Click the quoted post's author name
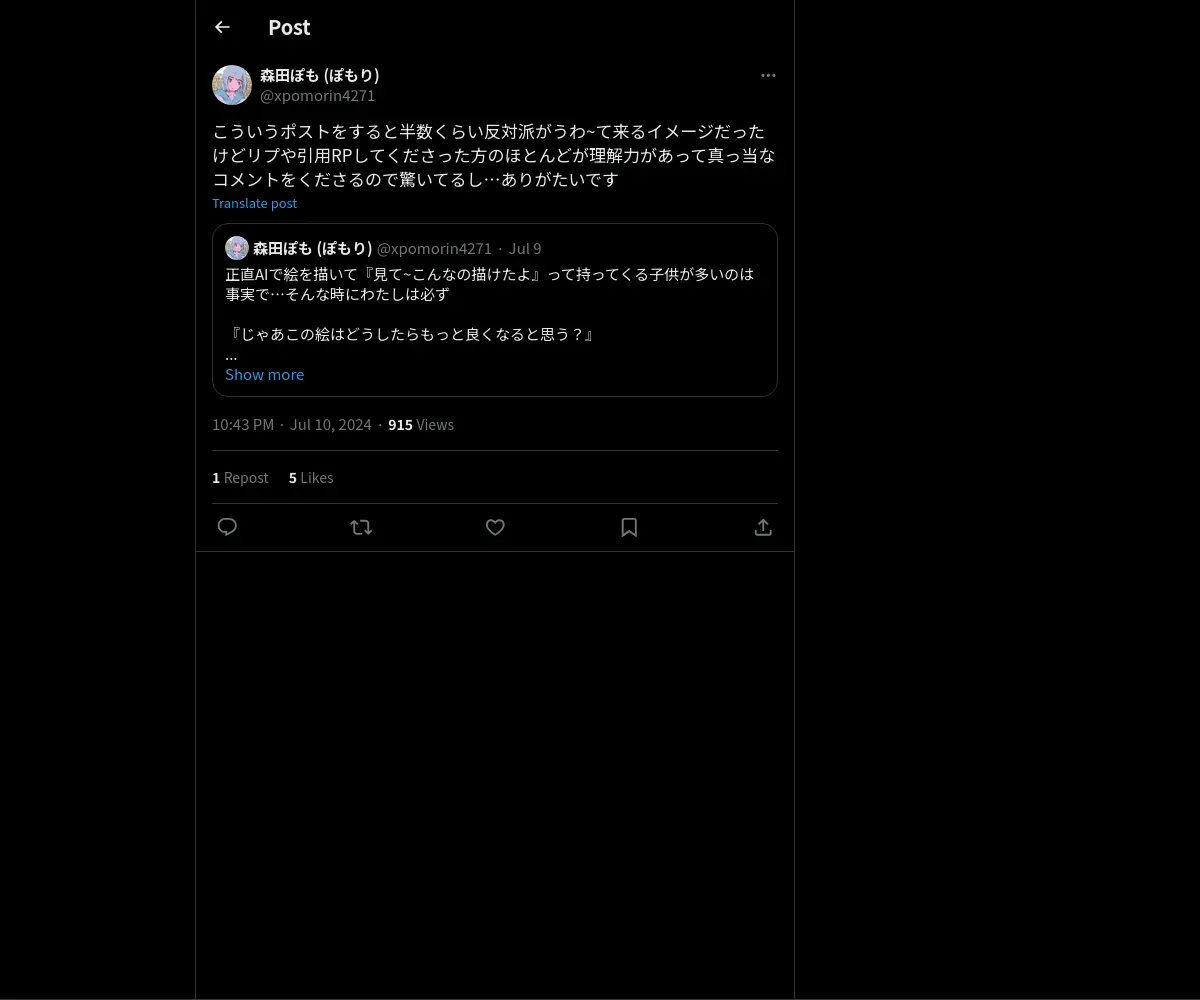1200x1000 pixels. [x=312, y=248]
